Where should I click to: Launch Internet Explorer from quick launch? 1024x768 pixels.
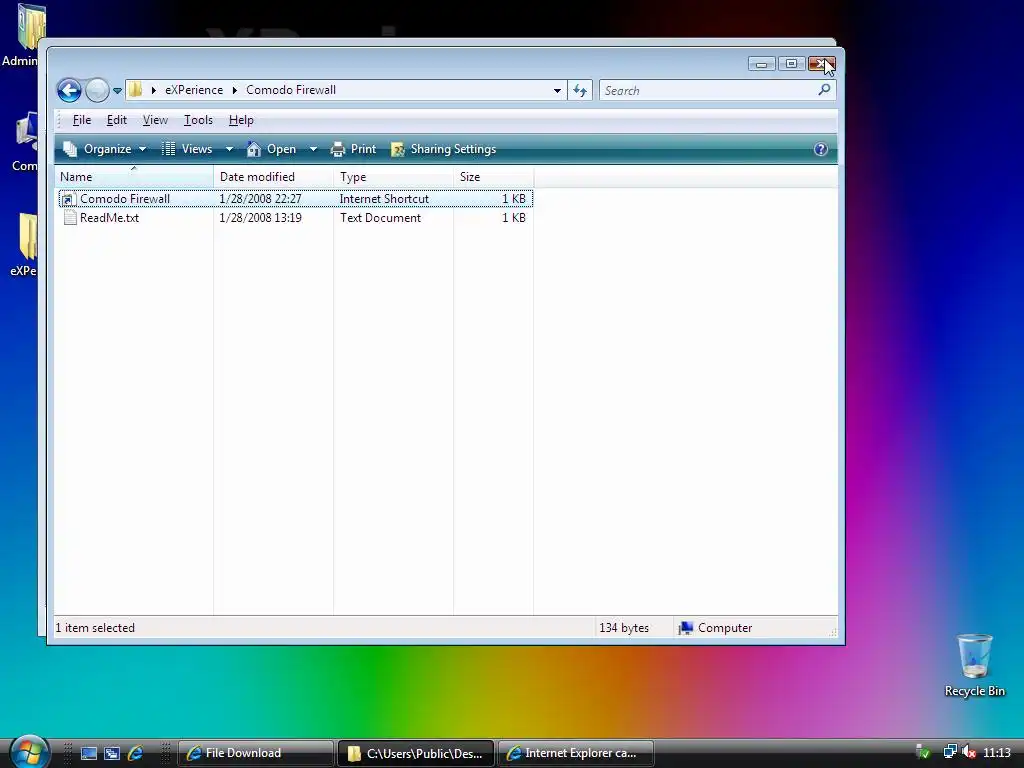click(x=135, y=753)
